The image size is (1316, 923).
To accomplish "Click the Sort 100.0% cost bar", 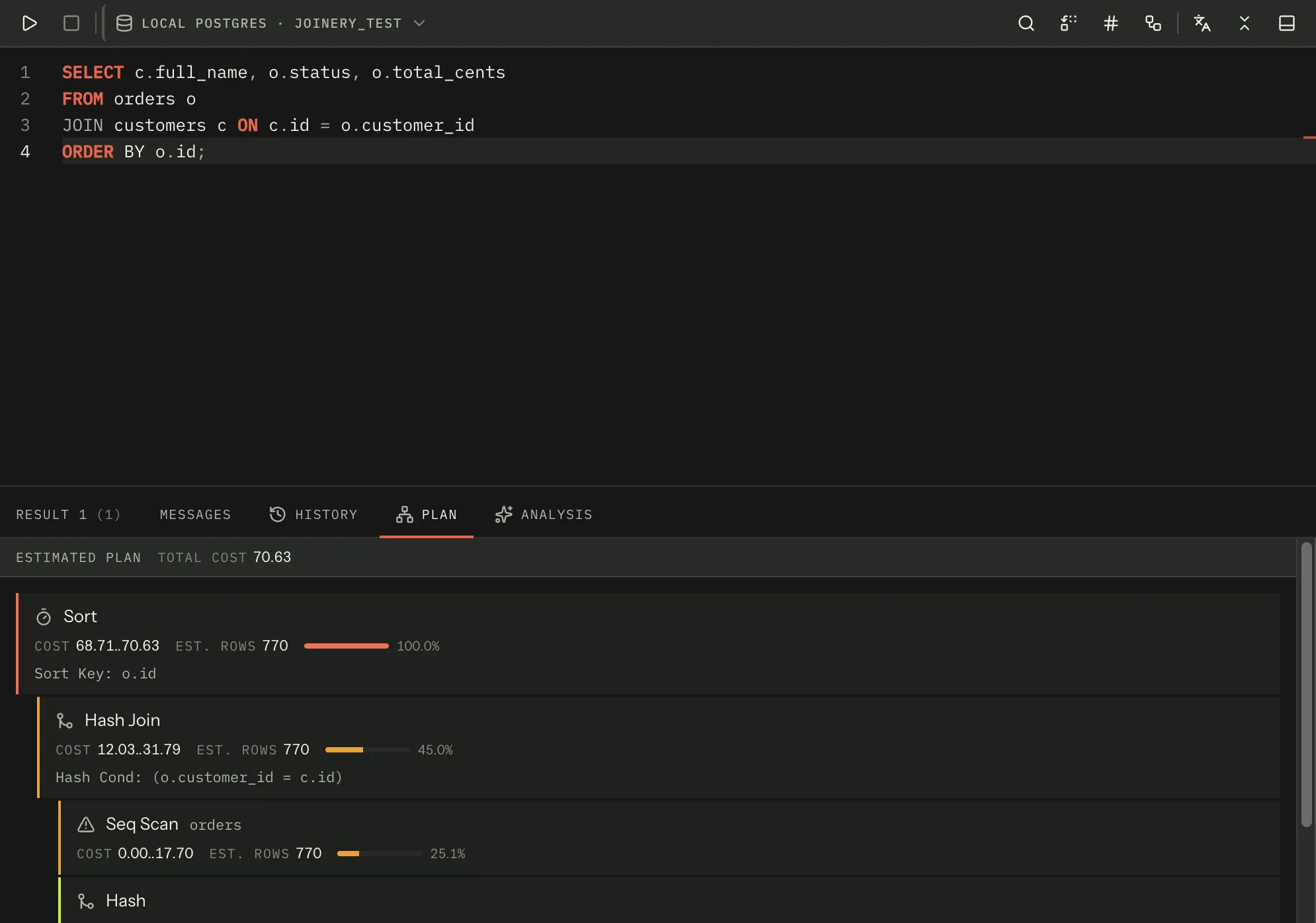I will coord(347,646).
